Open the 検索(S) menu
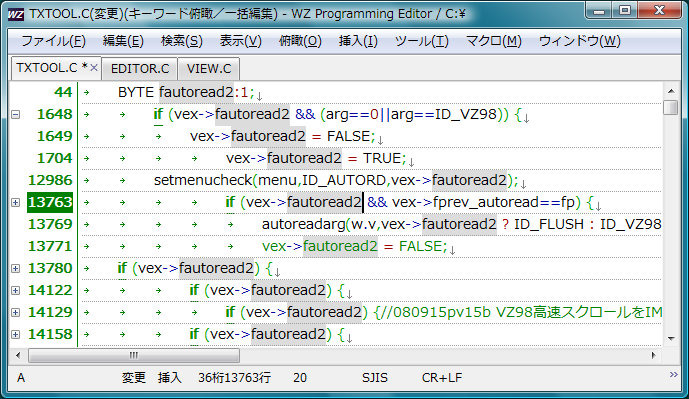The height and width of the screenshot is (399, 689). (181, 41)
